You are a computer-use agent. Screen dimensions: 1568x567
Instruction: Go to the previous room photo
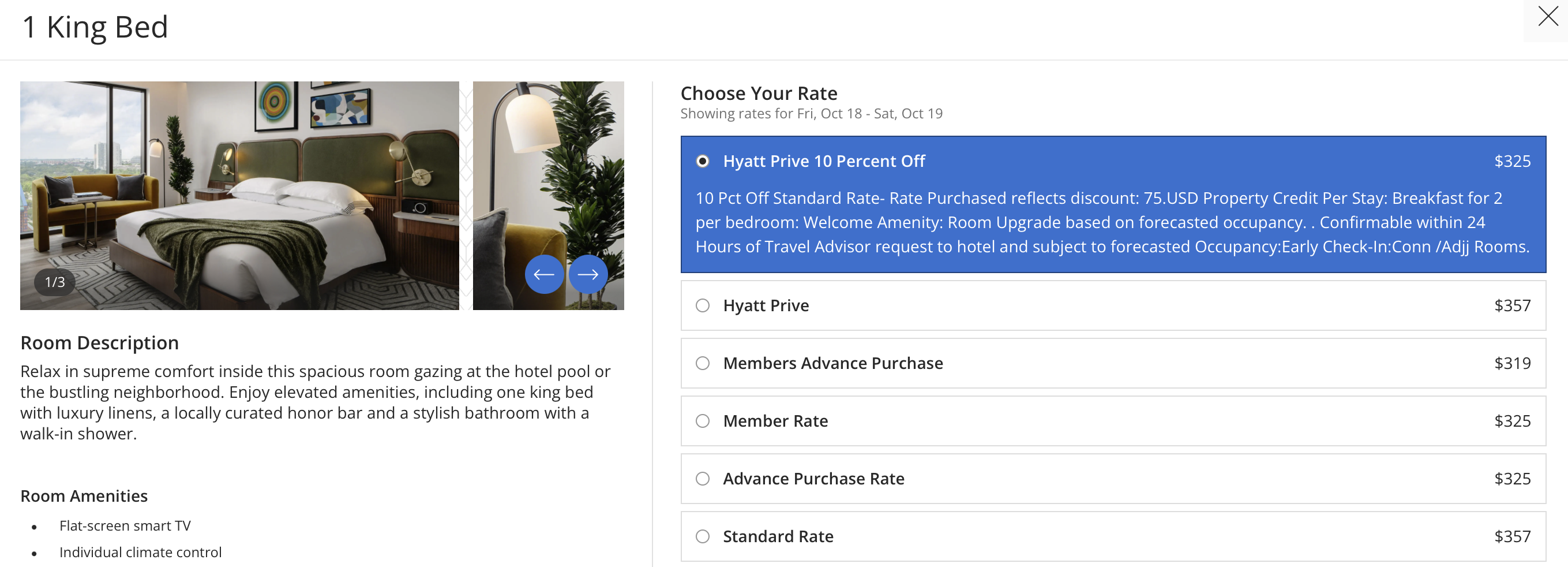(543, 275)
